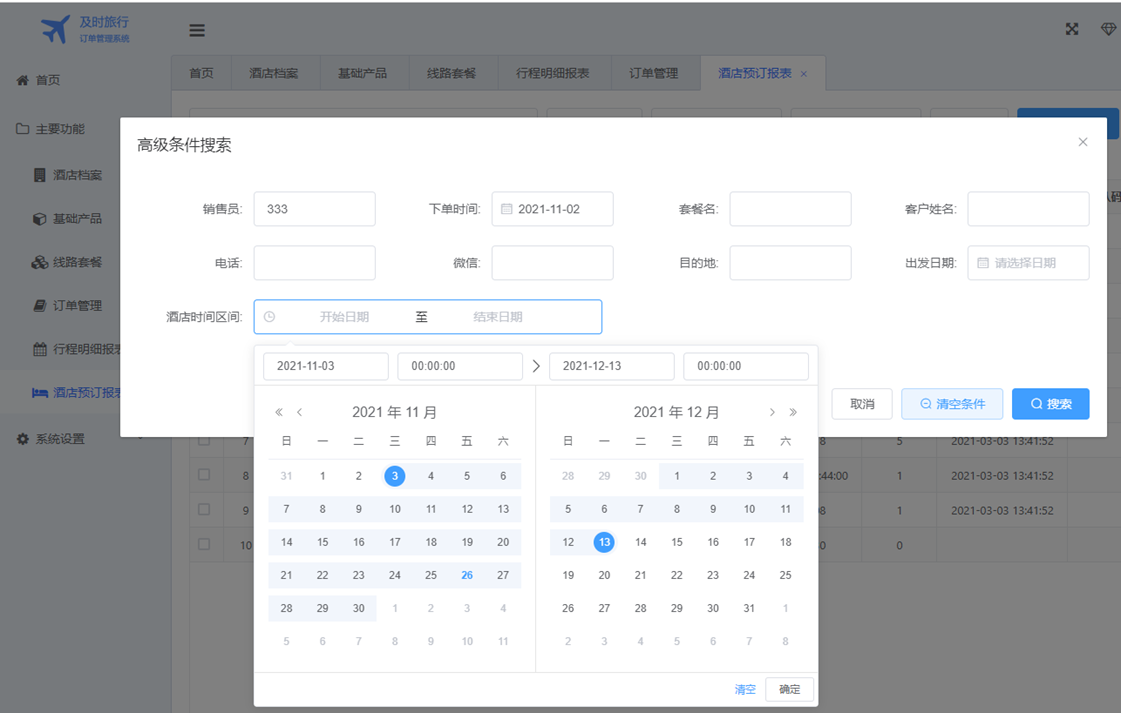Edit the end time next to 2021-12-13
1121x713 pixels.
746,366
